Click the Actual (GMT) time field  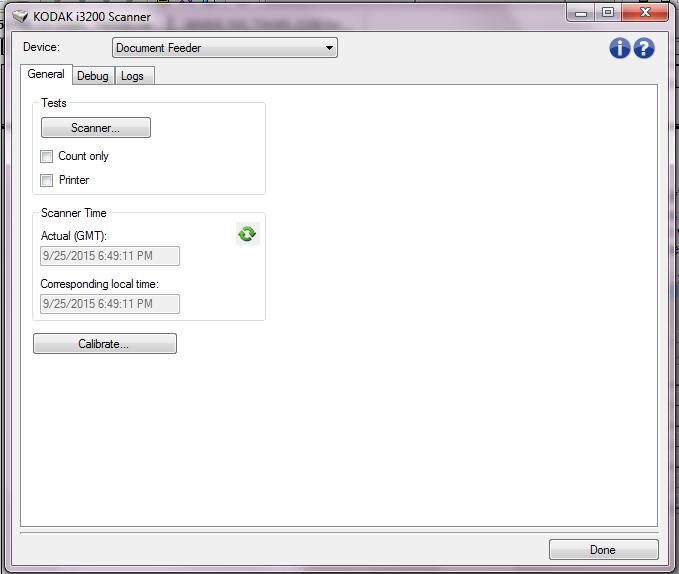pyautogui.click(x=110, y=256)
